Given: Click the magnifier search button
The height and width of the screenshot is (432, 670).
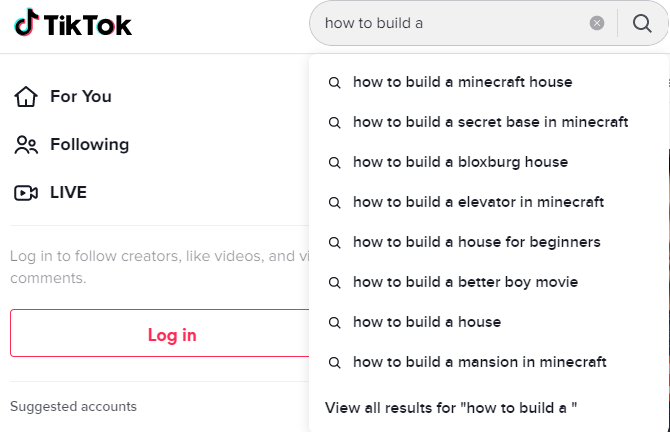Looking at the screenshot, I should [x=642, y=23].
